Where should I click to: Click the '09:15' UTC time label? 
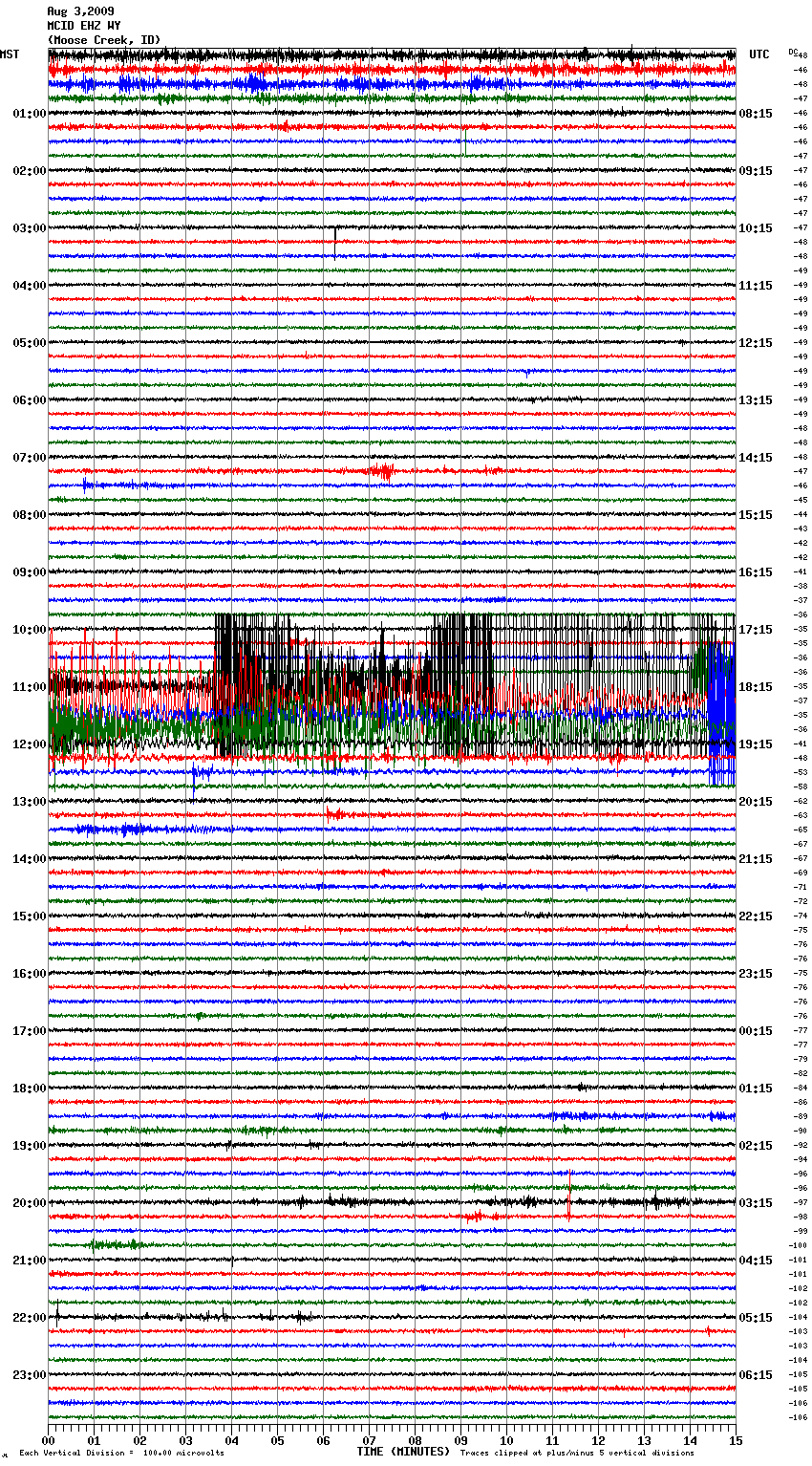[756, 171]
